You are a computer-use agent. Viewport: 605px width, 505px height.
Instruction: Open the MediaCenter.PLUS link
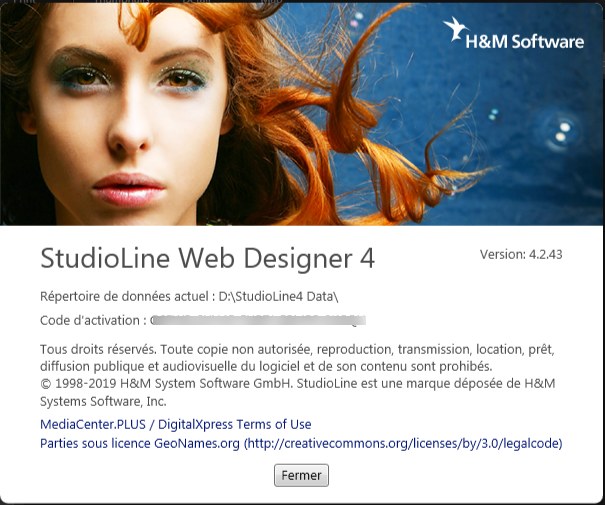[92, 424]
